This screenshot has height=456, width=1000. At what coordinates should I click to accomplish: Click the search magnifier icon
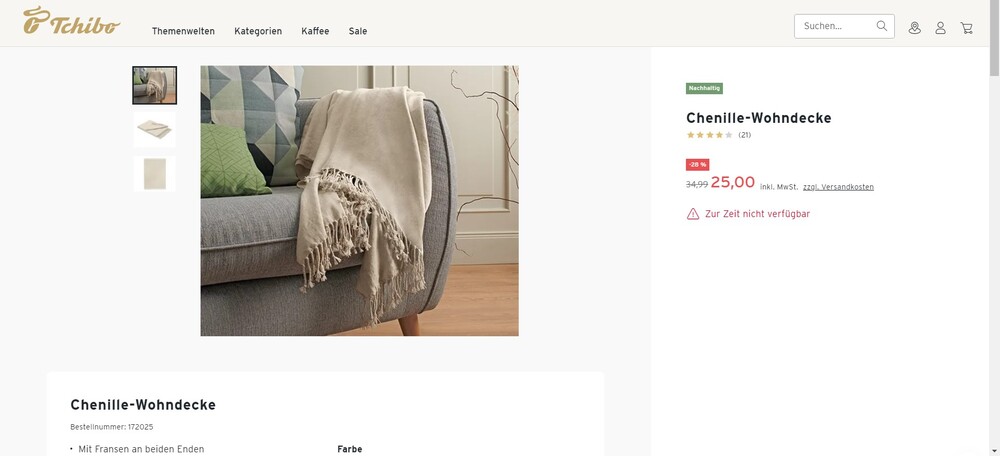pos(881,26)
